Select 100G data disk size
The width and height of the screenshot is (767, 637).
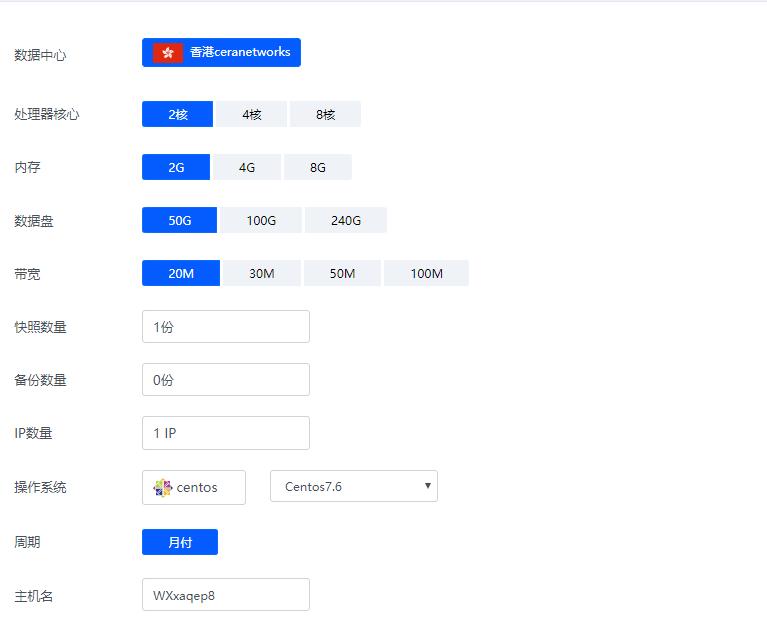[x=261, y=220]
